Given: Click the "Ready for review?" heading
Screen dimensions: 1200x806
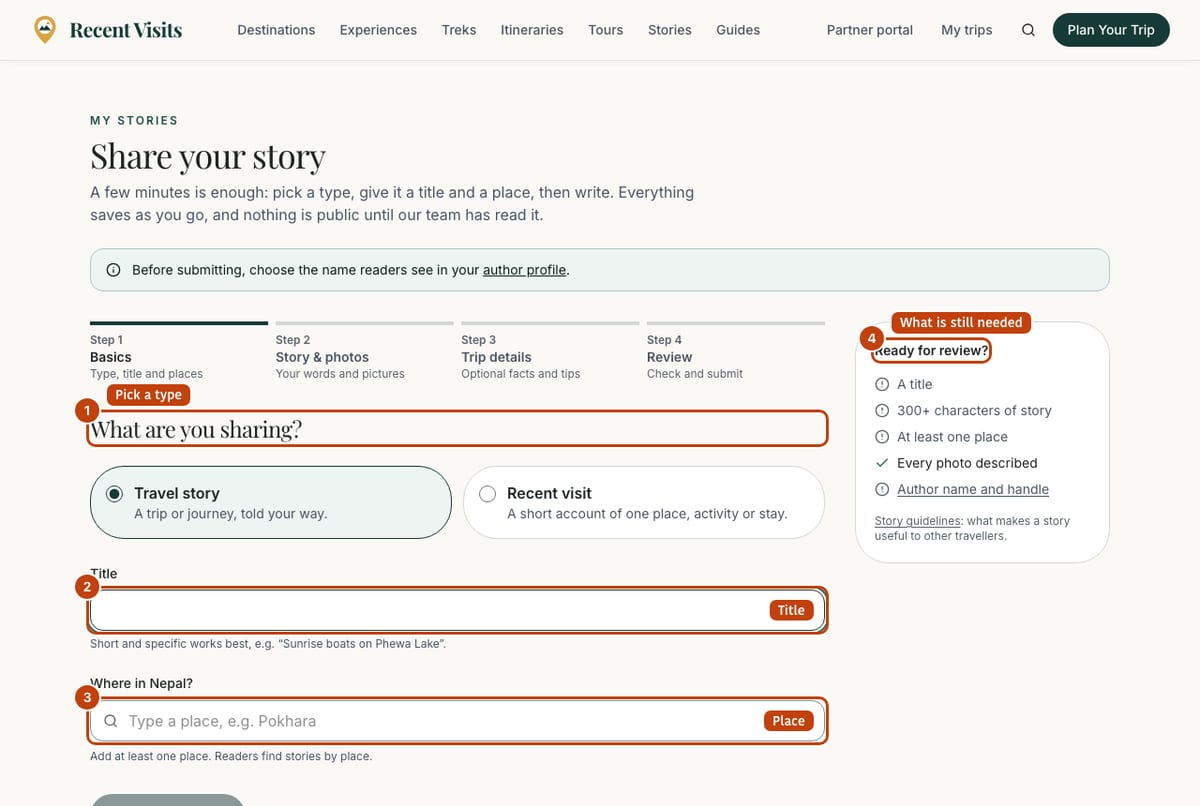Looking at the screenshot, I should coord(931,351).
